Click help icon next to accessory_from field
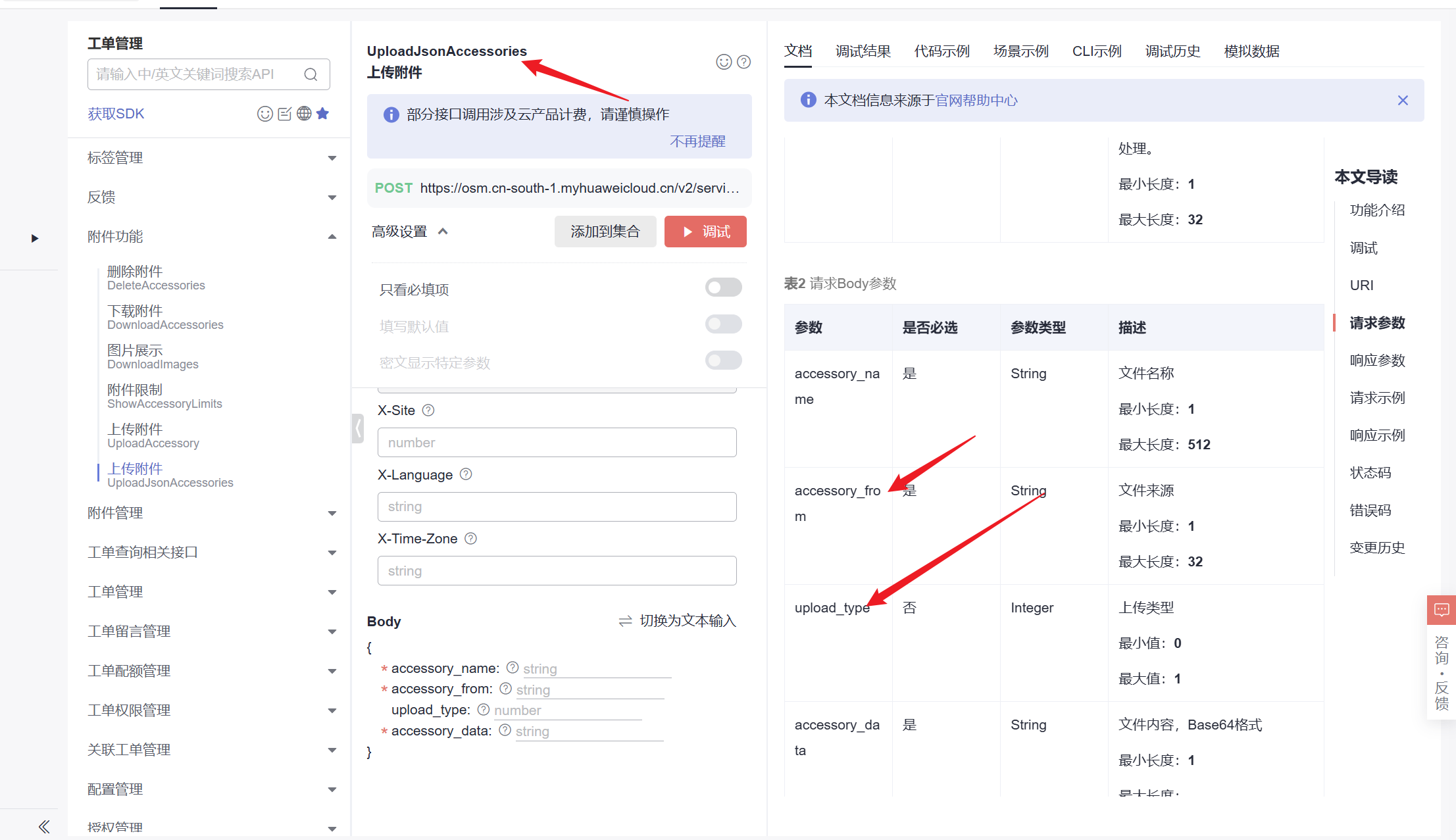Screen dimensions: 1456x840 (505, 689)
